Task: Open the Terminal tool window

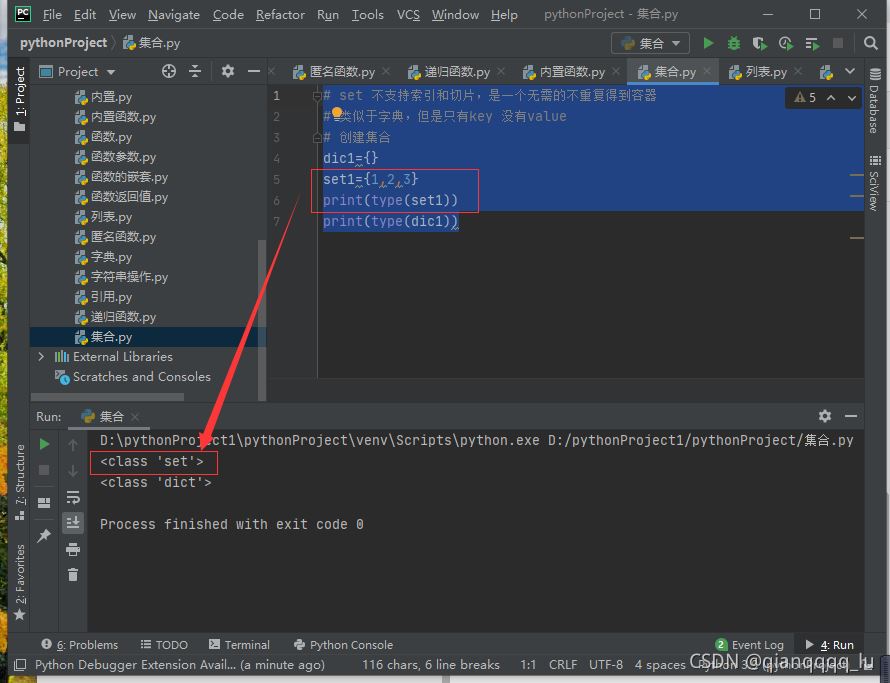Action: [x=239, y=645]
